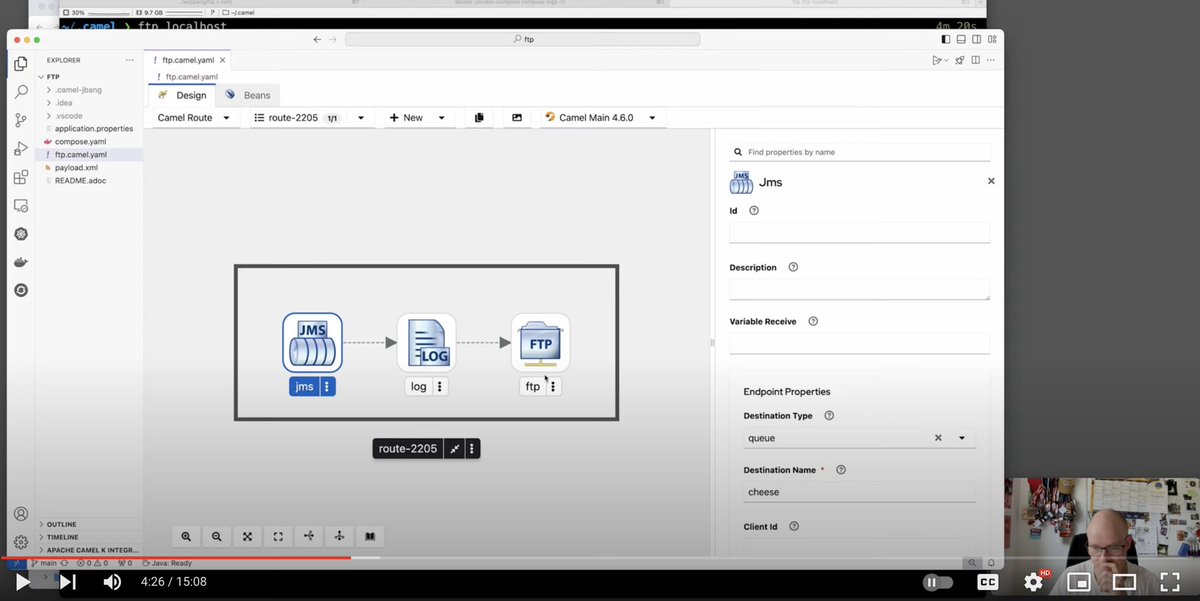Click the fit-to-screen brackets button
This screenshot has height=601, width=1200.
[x=278, y=537]
